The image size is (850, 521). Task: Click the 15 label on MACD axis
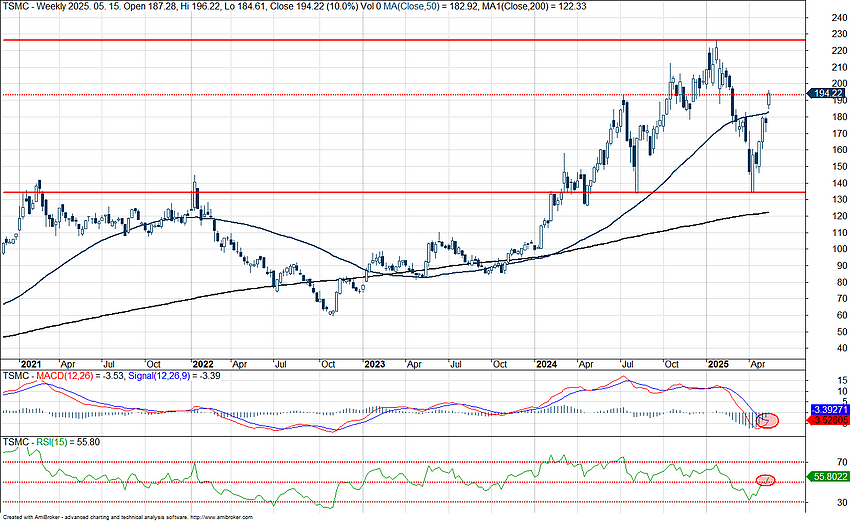coord(842,381)
